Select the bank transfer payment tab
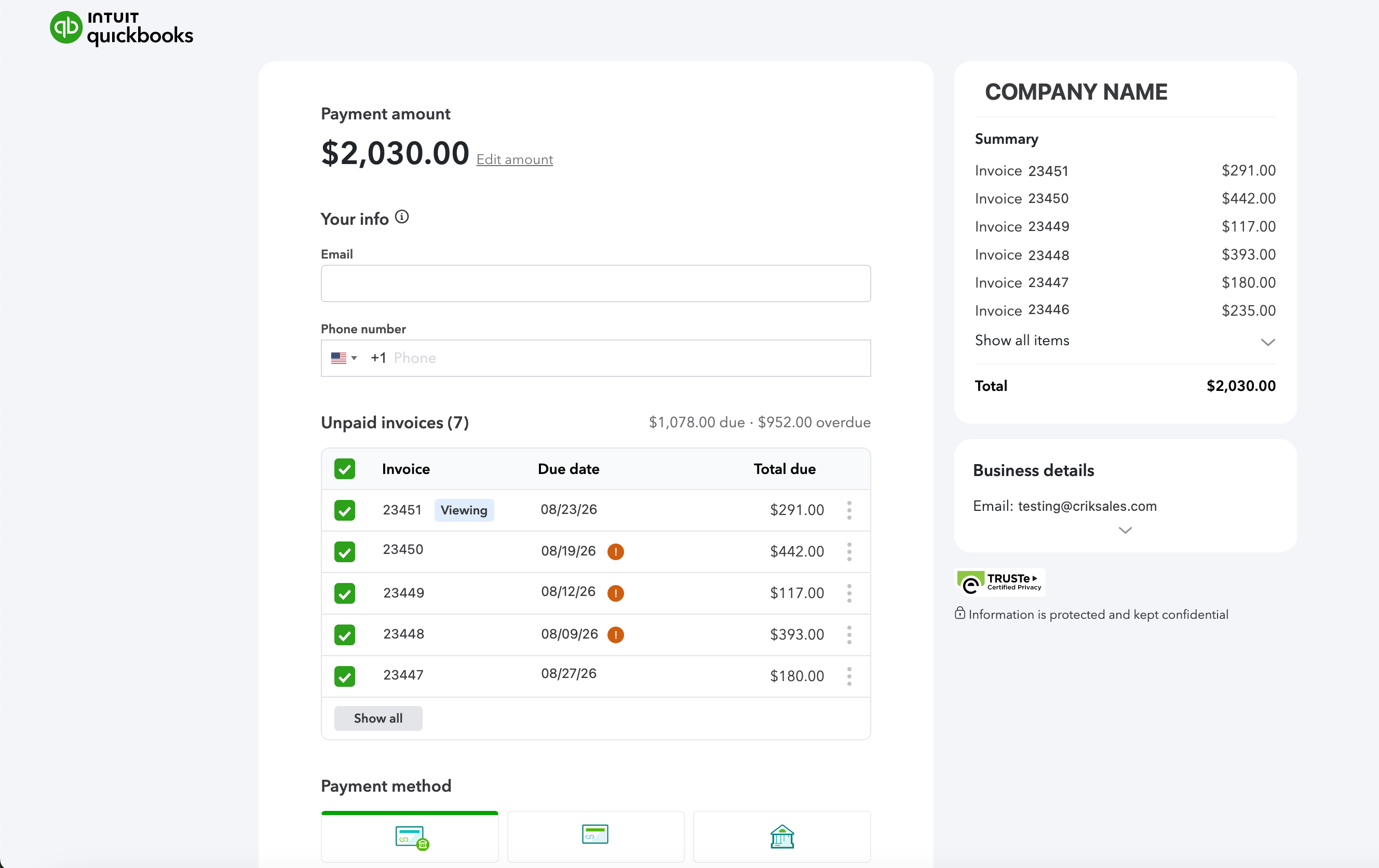This screenshot has height=868, width=1379. [x=782, y=836]
